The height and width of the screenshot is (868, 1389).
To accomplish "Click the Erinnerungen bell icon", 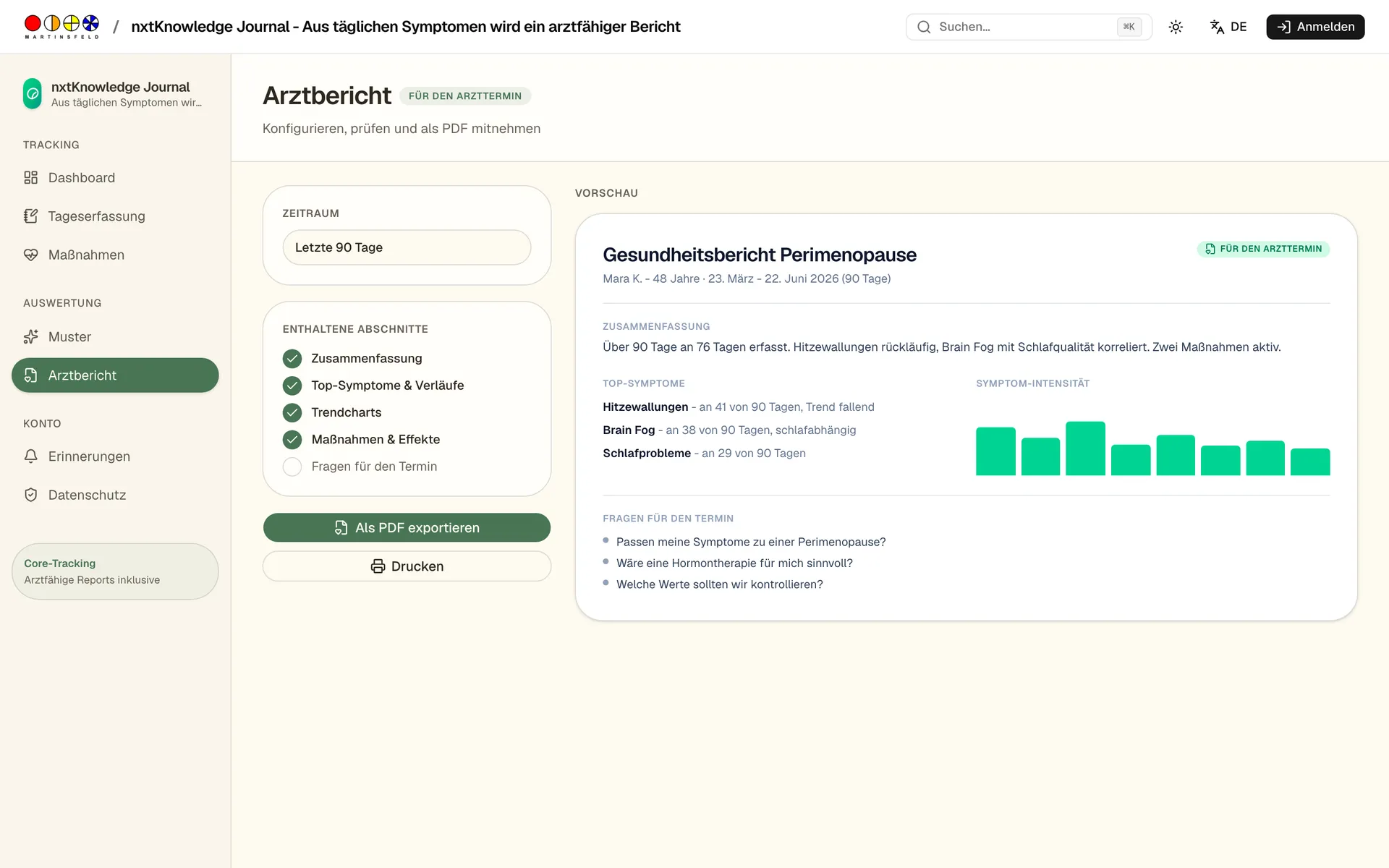I will pos(30,456).
